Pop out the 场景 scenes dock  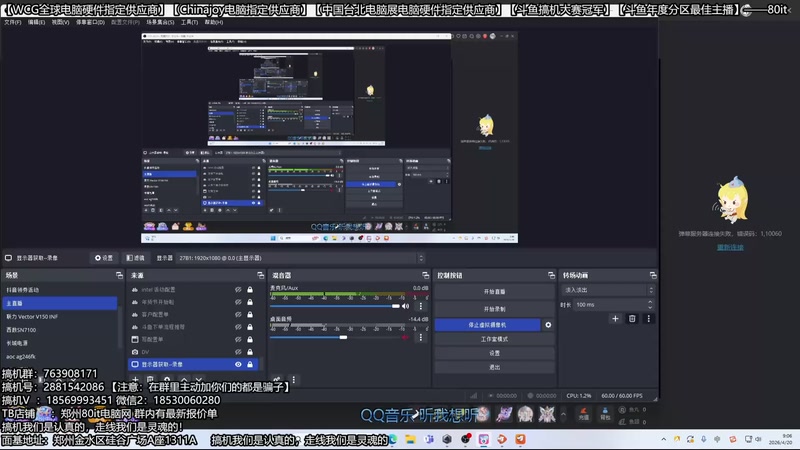tap(119, 276)
